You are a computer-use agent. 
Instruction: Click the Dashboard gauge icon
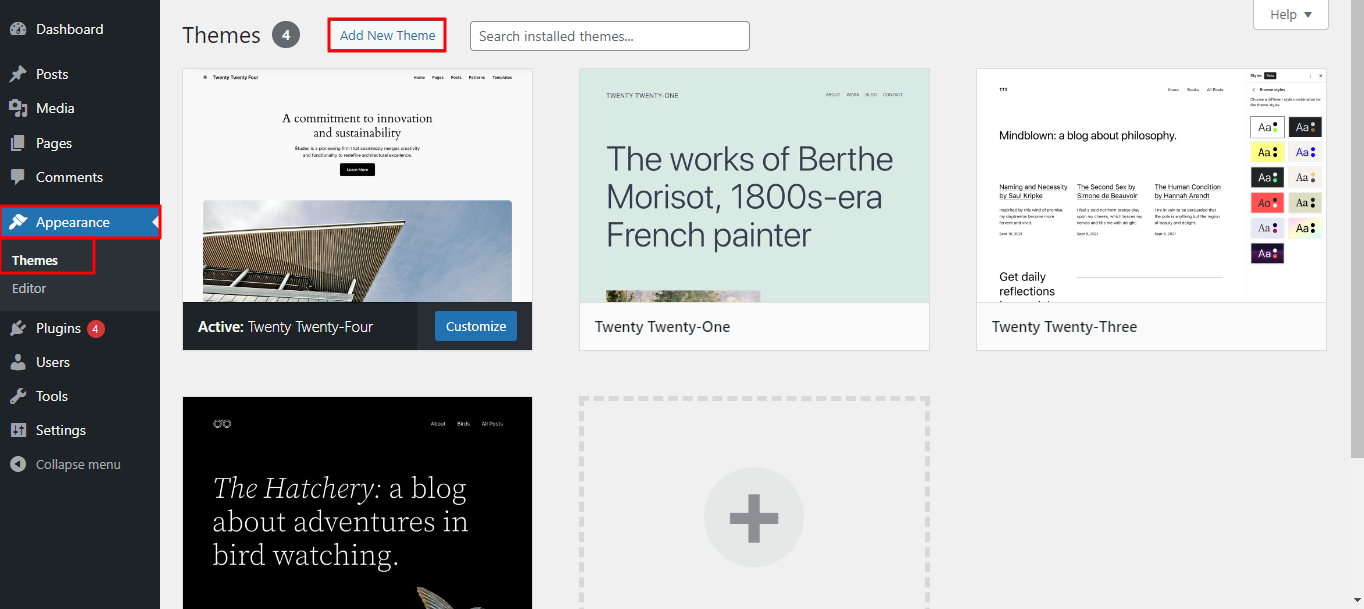click(x=18, y=29)
